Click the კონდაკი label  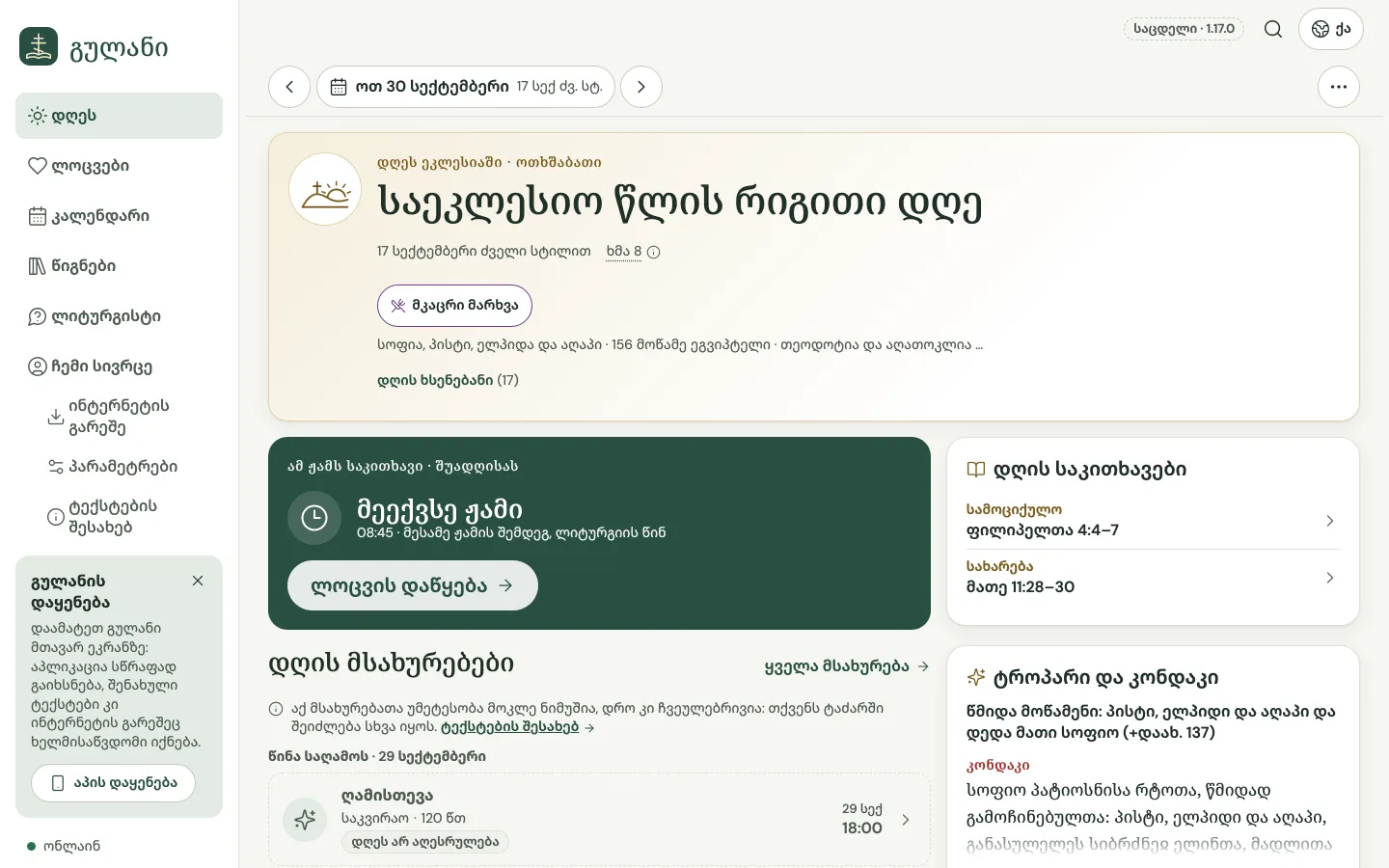coord(997,765)
